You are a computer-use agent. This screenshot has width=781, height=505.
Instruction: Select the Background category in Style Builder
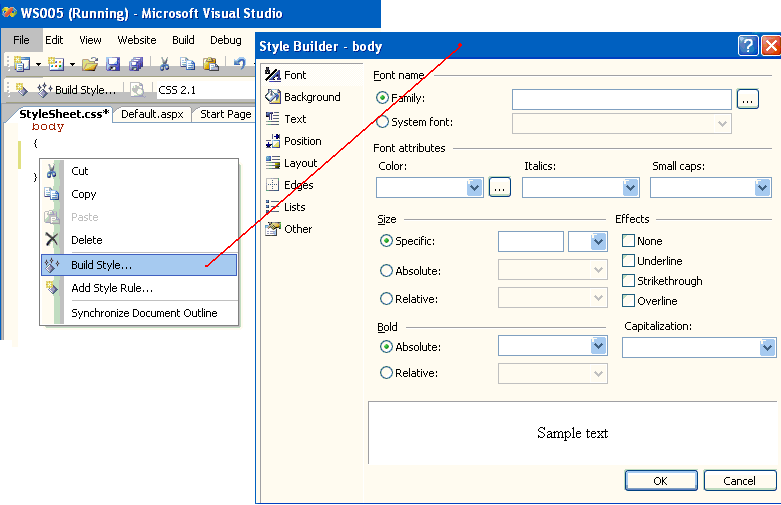(303, 97)
